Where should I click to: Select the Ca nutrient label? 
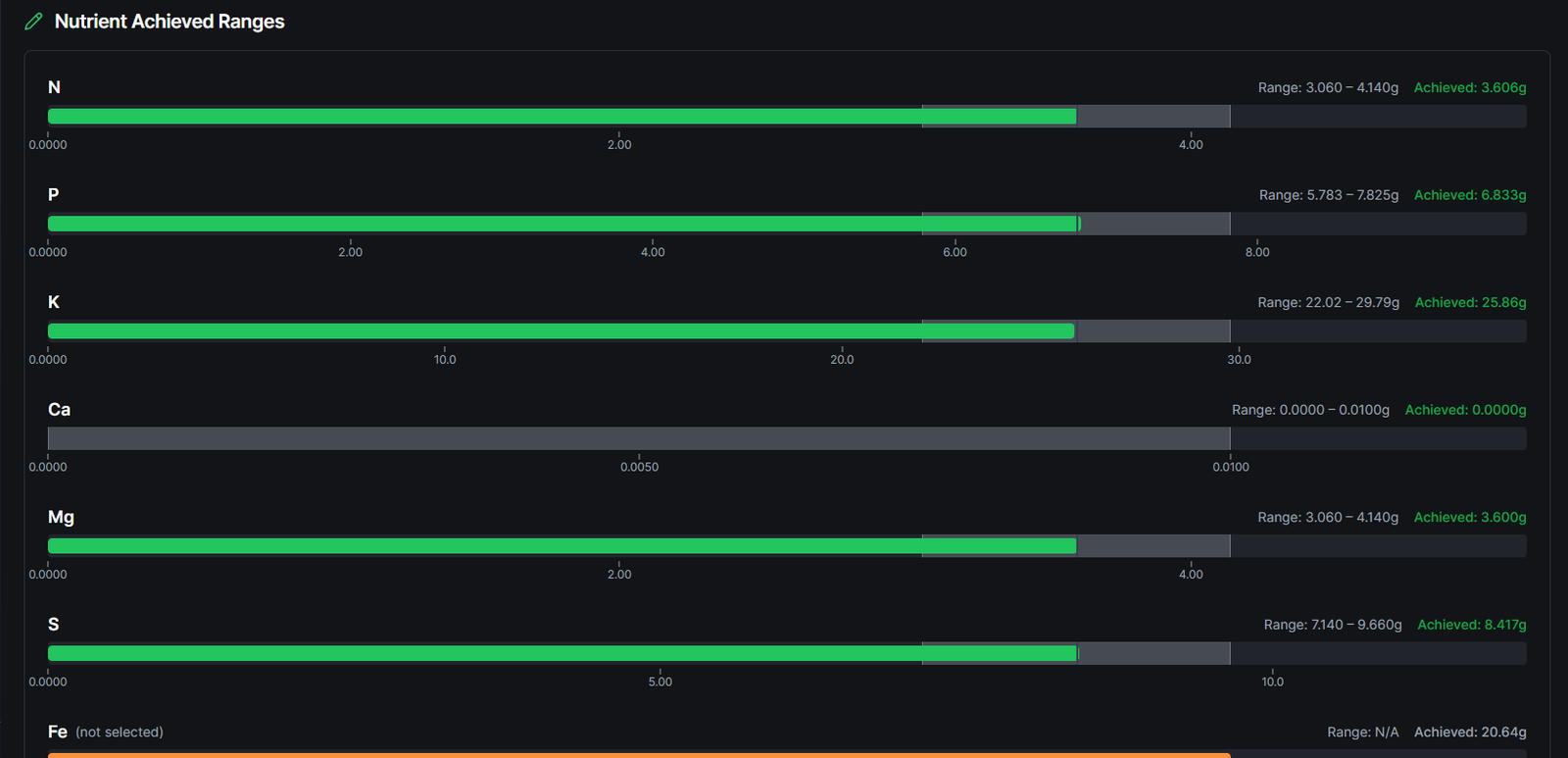coord(59,410)
